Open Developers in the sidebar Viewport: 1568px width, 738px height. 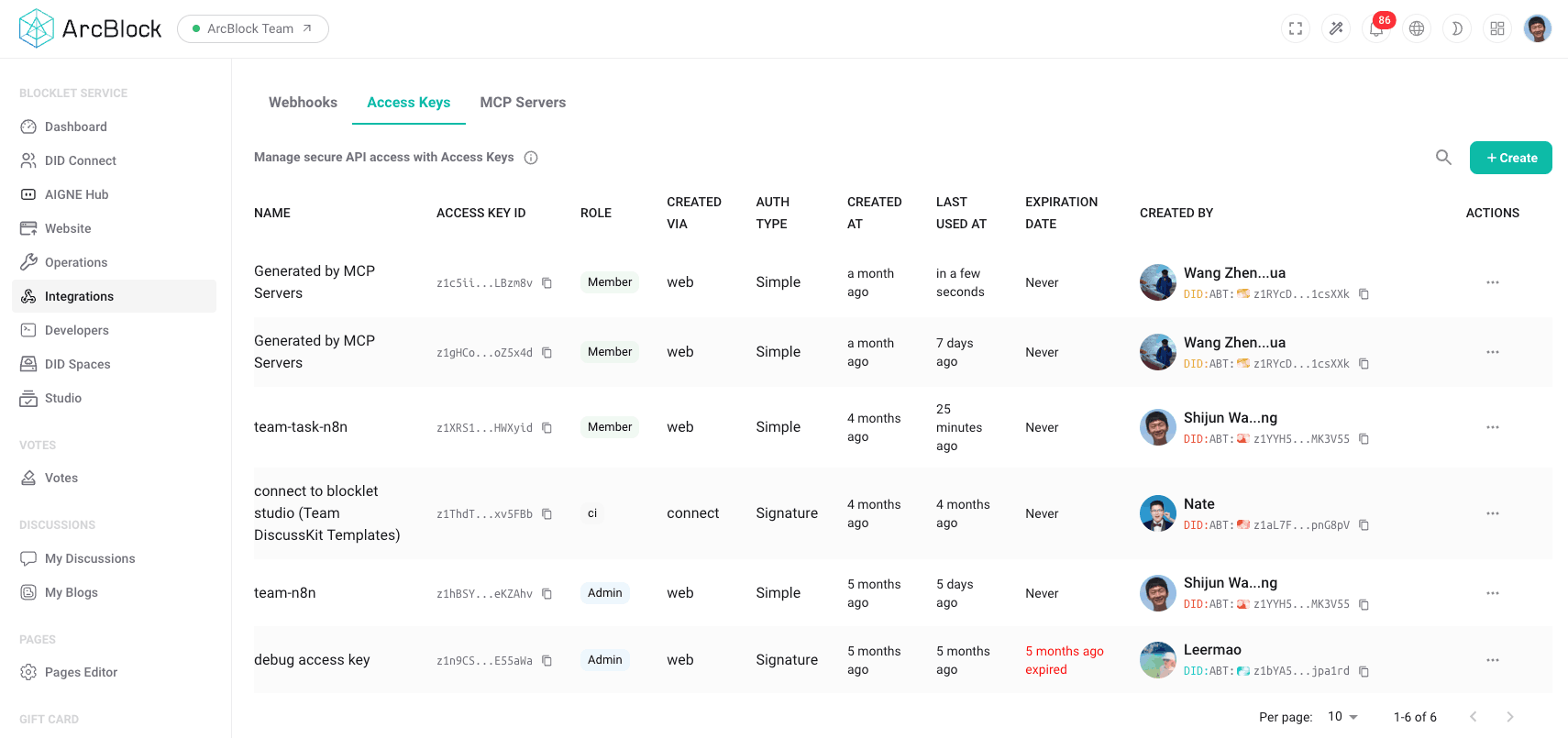point(114,330)
